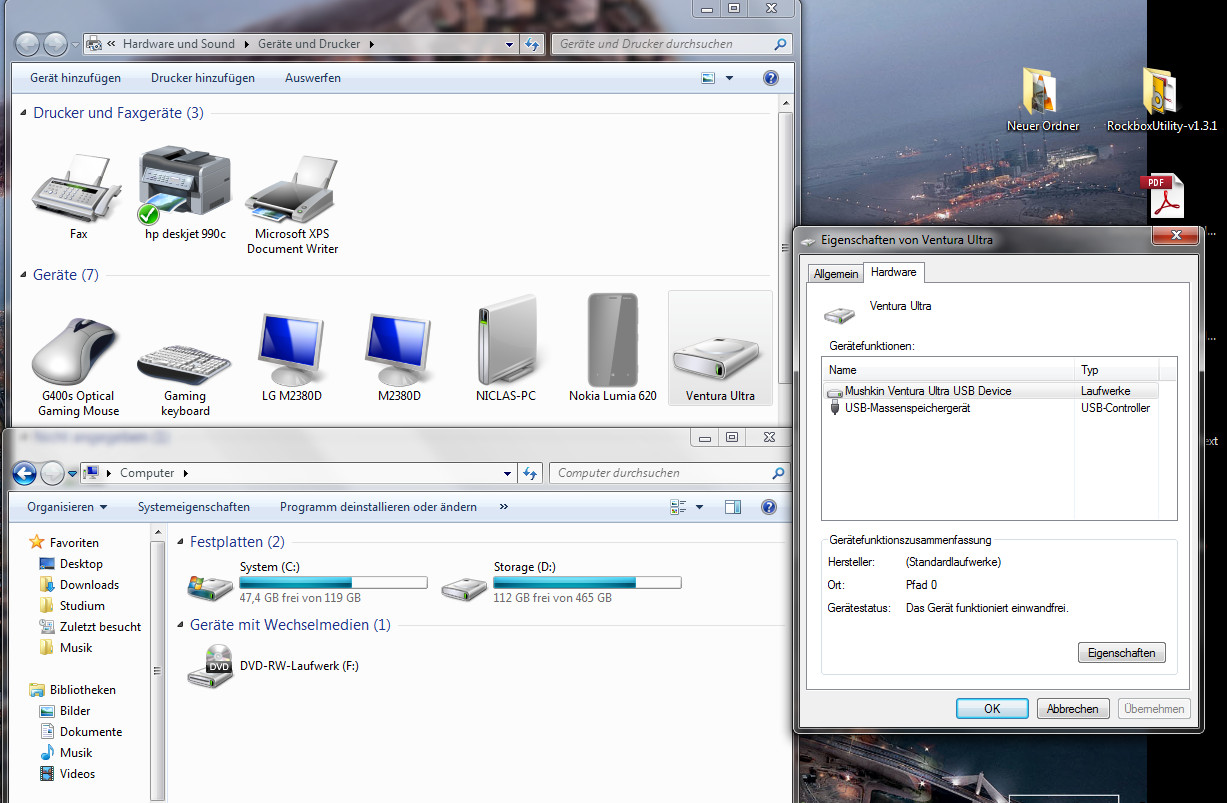Sort device functions by Name column

[x=950, y=370]
